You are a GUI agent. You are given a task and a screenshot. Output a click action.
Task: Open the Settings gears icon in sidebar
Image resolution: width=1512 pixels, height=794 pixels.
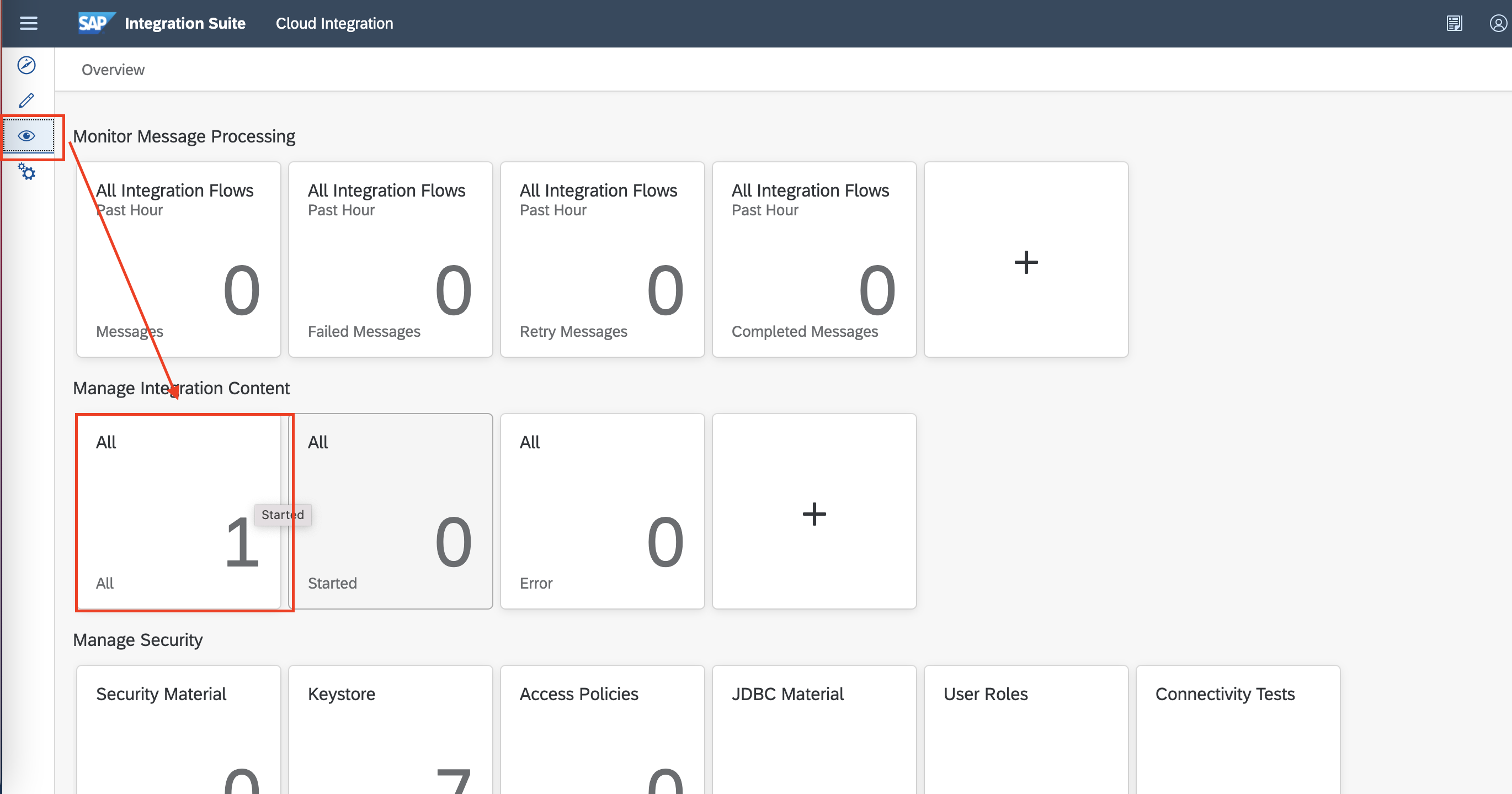click(26, 172)
